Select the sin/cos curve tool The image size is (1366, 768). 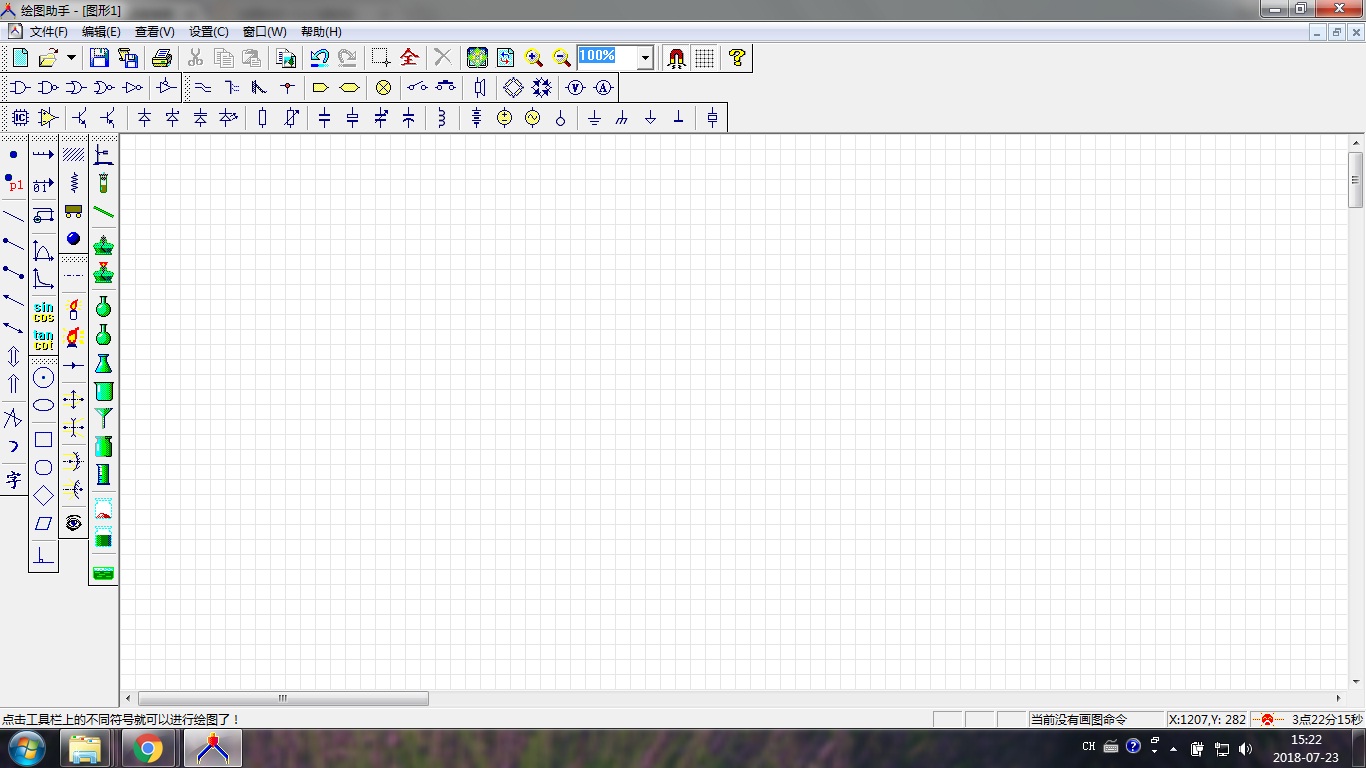tap(43, 312)
